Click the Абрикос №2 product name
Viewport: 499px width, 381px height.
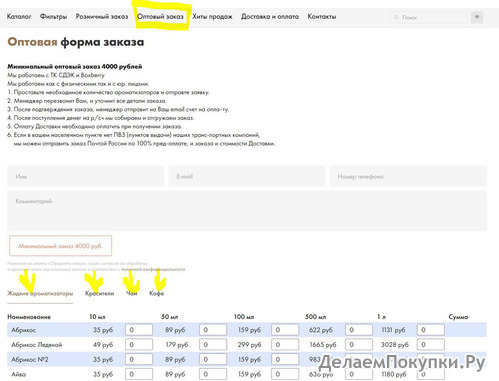click(30, 359)
